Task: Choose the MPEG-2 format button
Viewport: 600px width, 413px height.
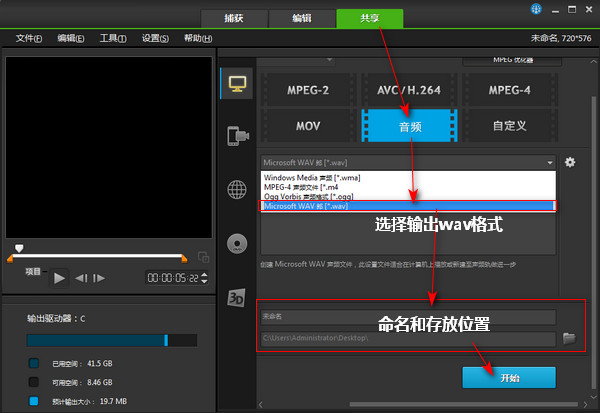Action: (308, 90)
